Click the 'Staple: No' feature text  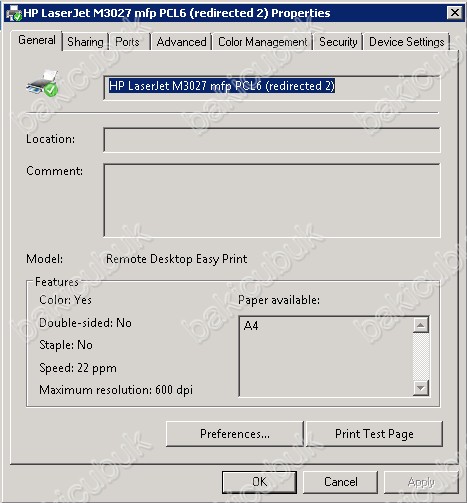point(66,345)
